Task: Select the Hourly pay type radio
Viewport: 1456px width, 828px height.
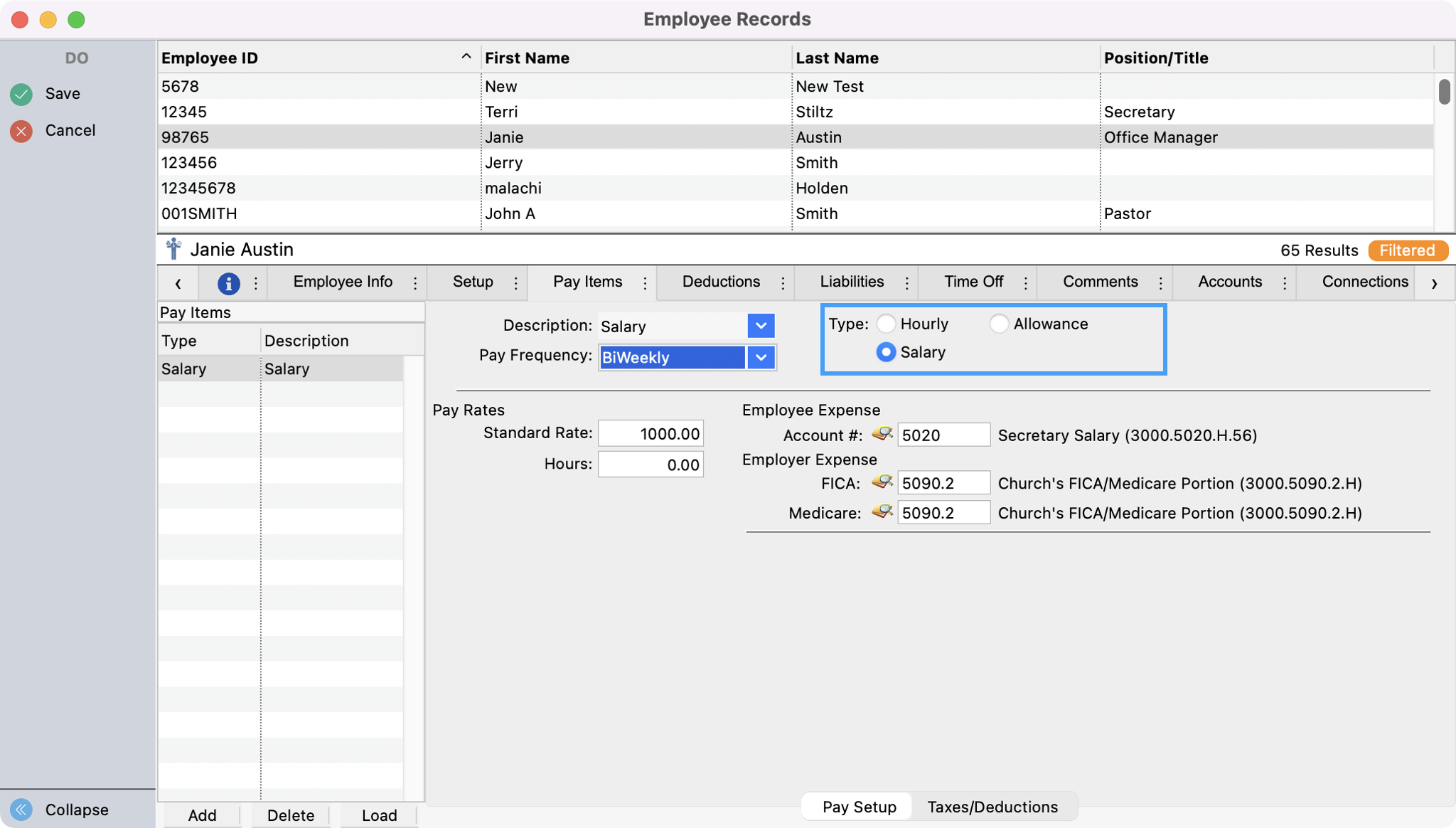Action: [x=886, y=324]
